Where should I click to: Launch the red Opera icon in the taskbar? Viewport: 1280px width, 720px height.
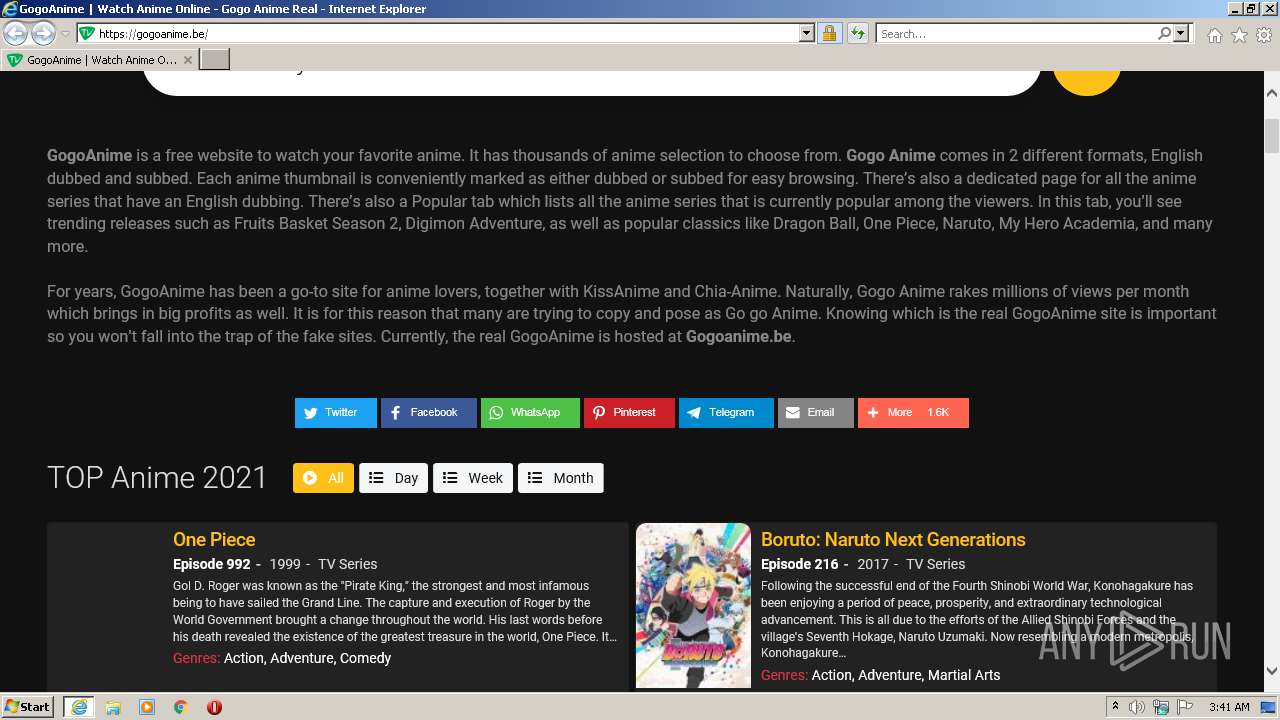click(x=214, y=707)
